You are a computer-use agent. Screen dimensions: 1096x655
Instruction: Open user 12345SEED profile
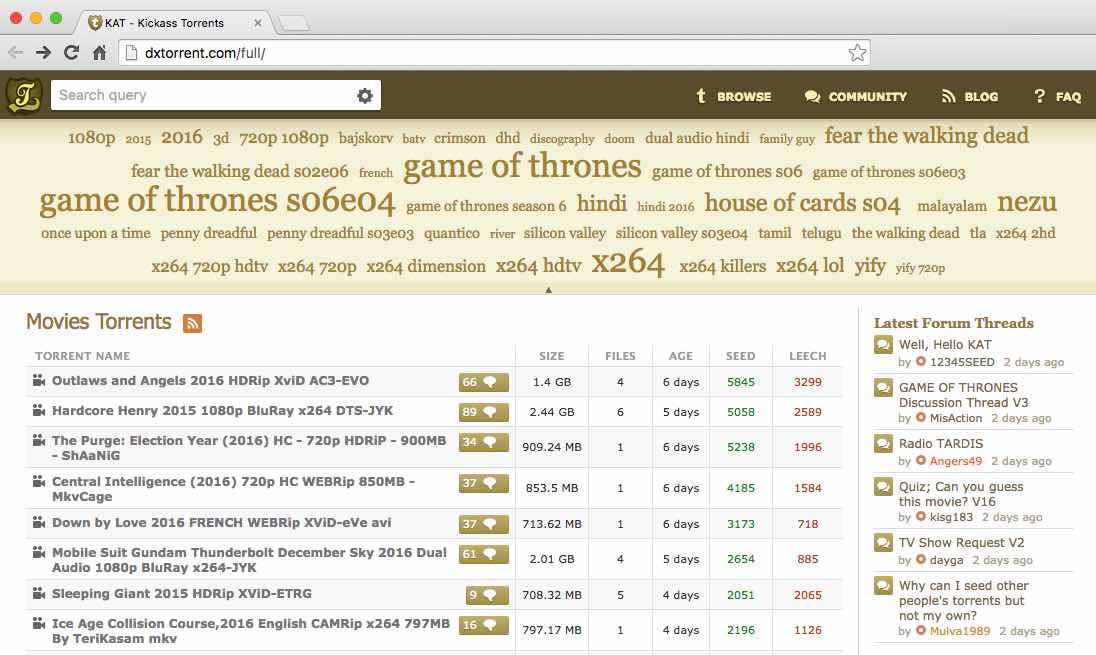pyautogui.click(x=962, y=362)
